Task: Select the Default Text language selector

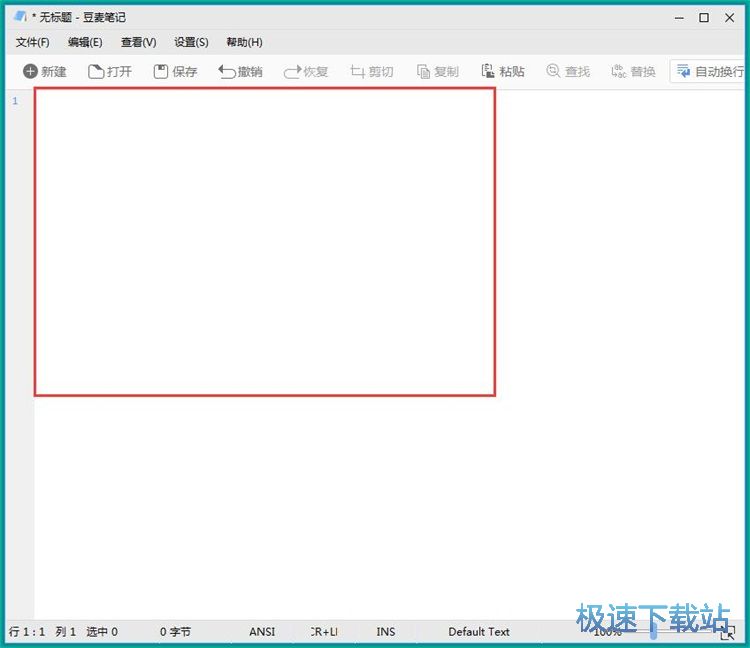Action: pyautogui.click(x=478, y=632)
